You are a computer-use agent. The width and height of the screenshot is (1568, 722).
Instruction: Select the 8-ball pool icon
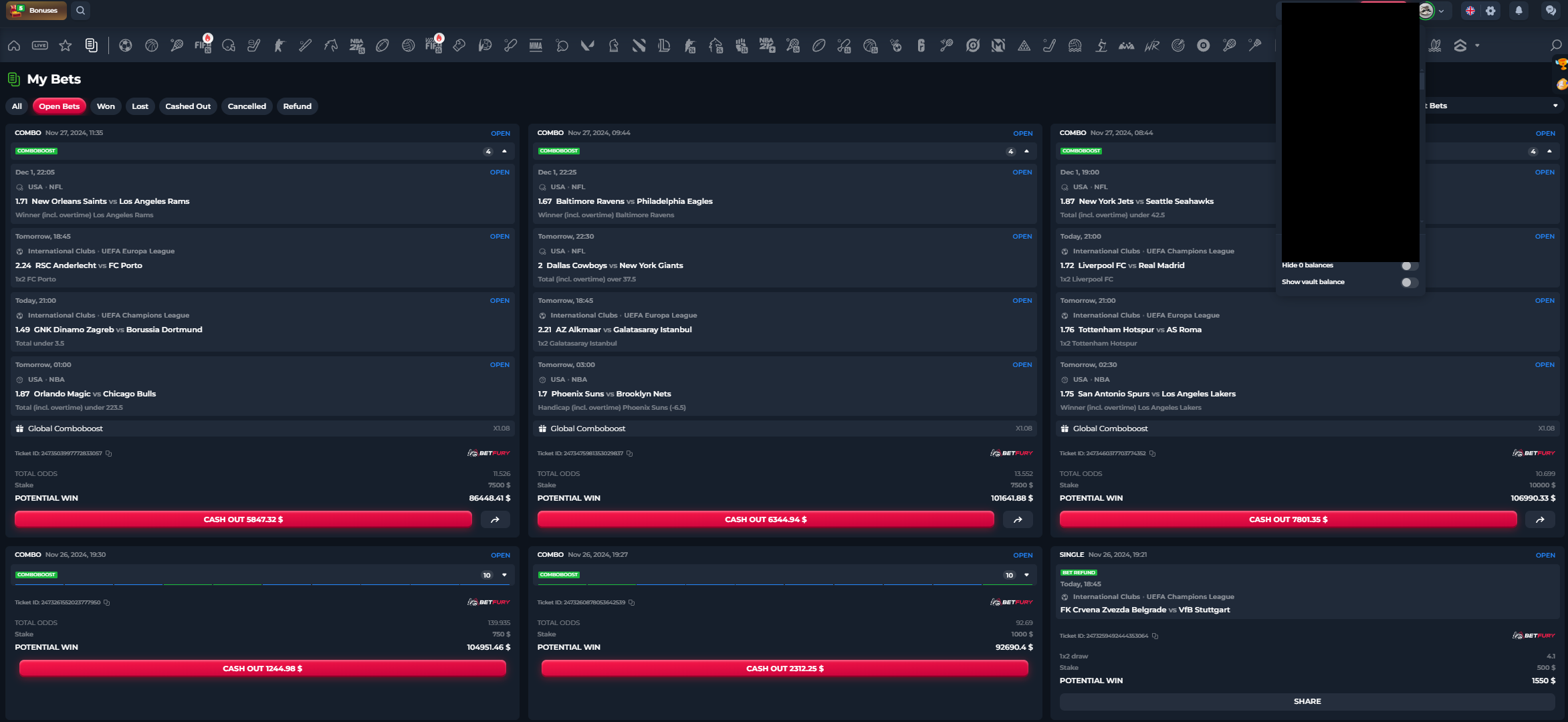1204,45
